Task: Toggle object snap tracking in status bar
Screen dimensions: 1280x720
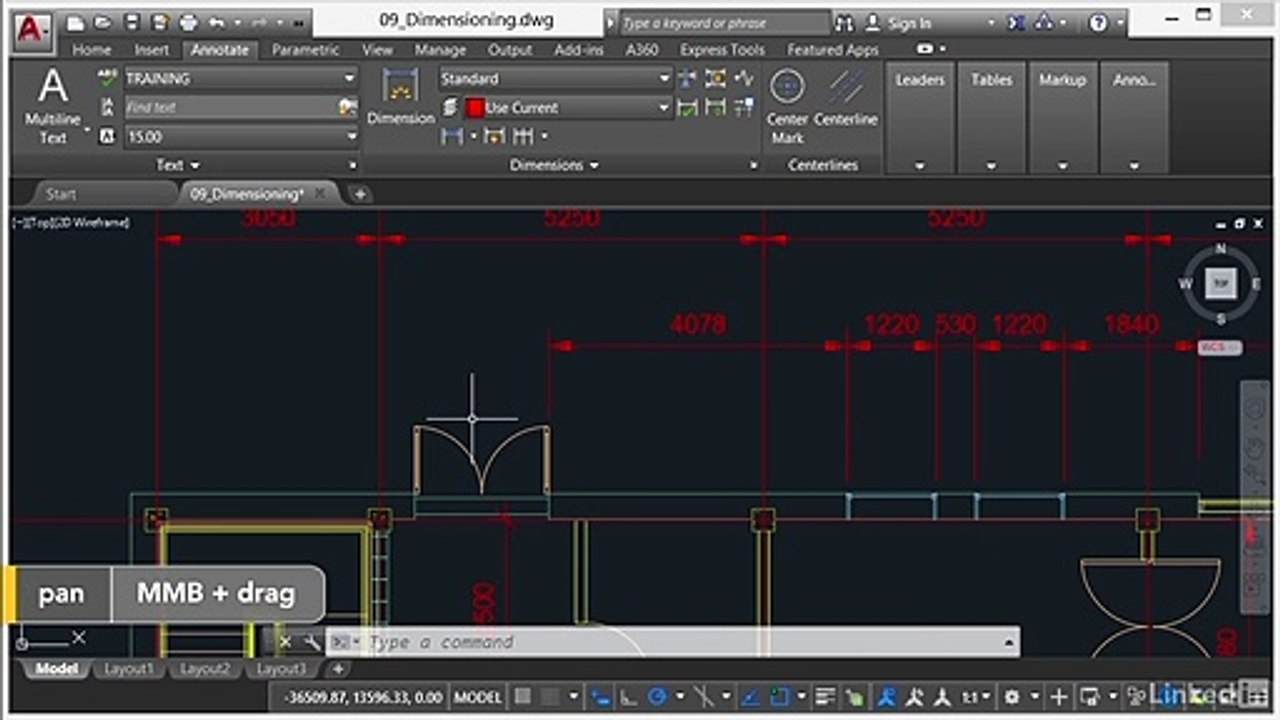Action: pos(752,697)
